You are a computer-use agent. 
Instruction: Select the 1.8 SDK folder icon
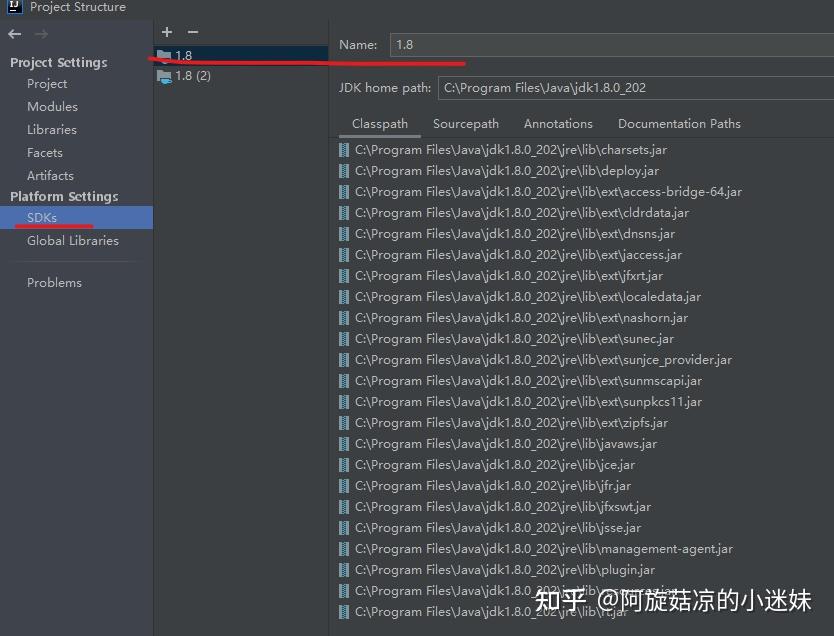click(x=164, y=55)
